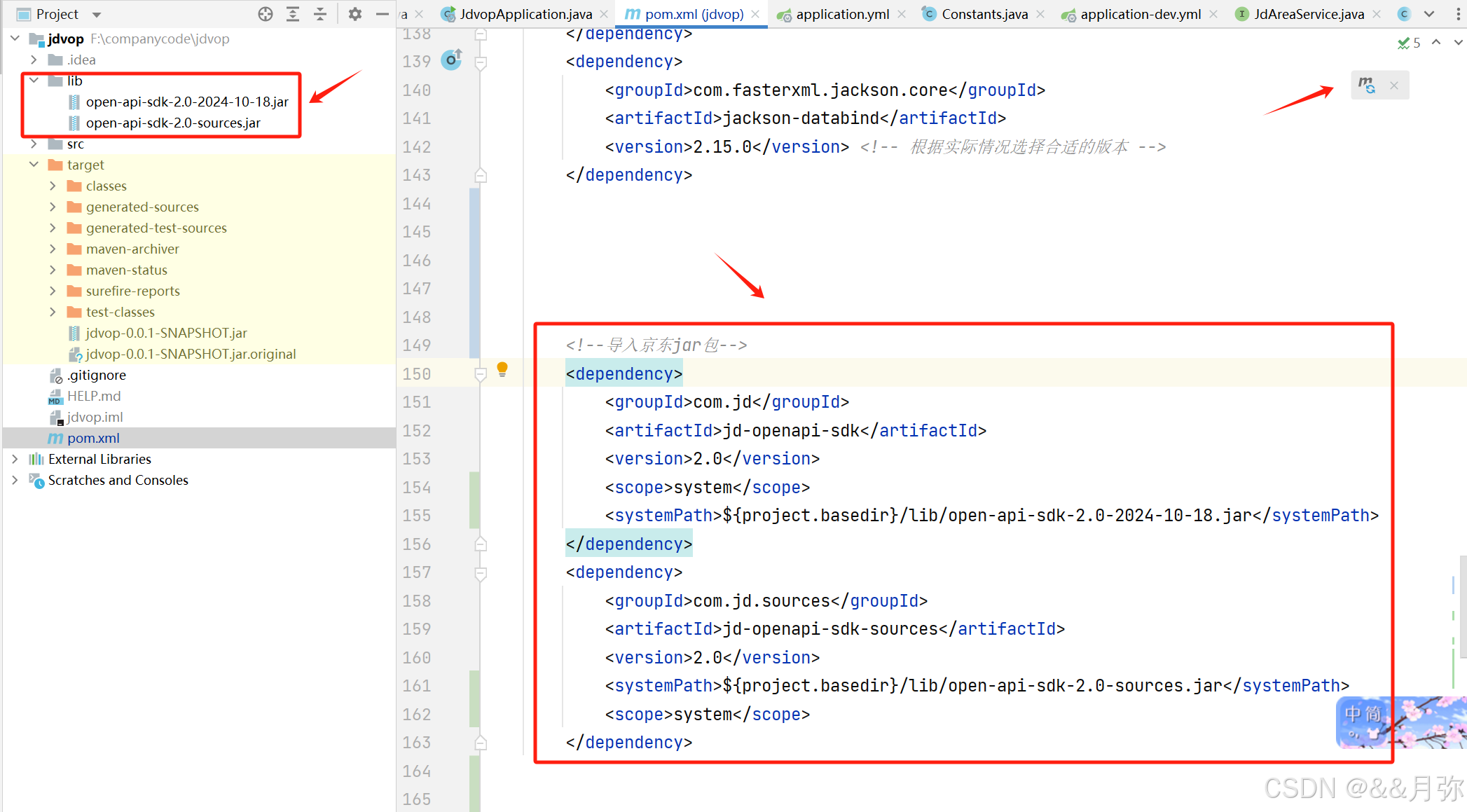Viewport: 1467px width, 812px height.
Task: Open Project view dropdown
Action: pos(97,15)
